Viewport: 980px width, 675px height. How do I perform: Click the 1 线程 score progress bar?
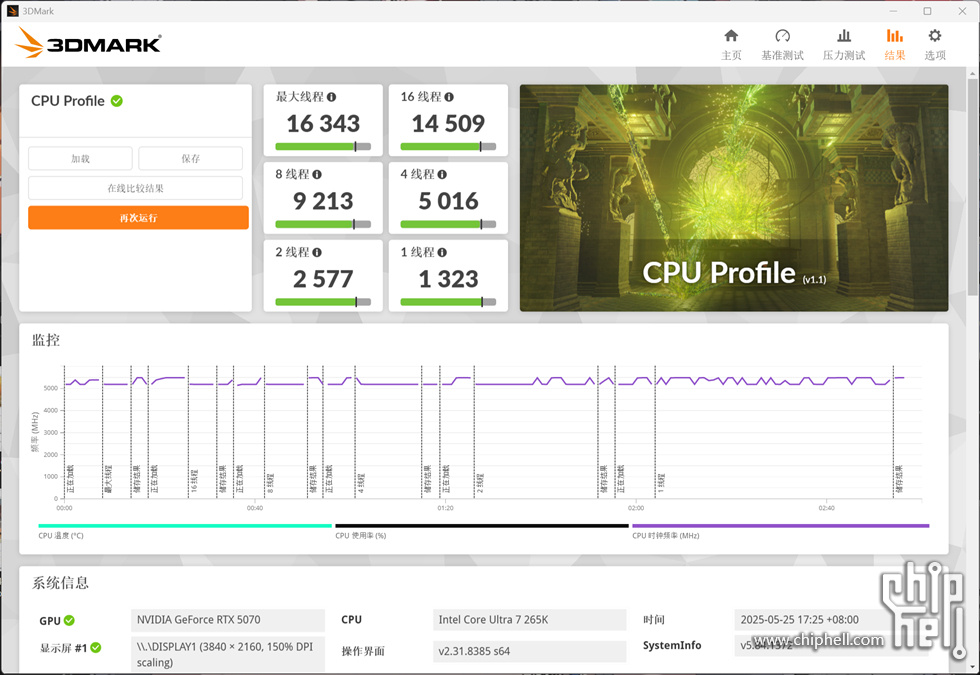(x=448, y=302)
